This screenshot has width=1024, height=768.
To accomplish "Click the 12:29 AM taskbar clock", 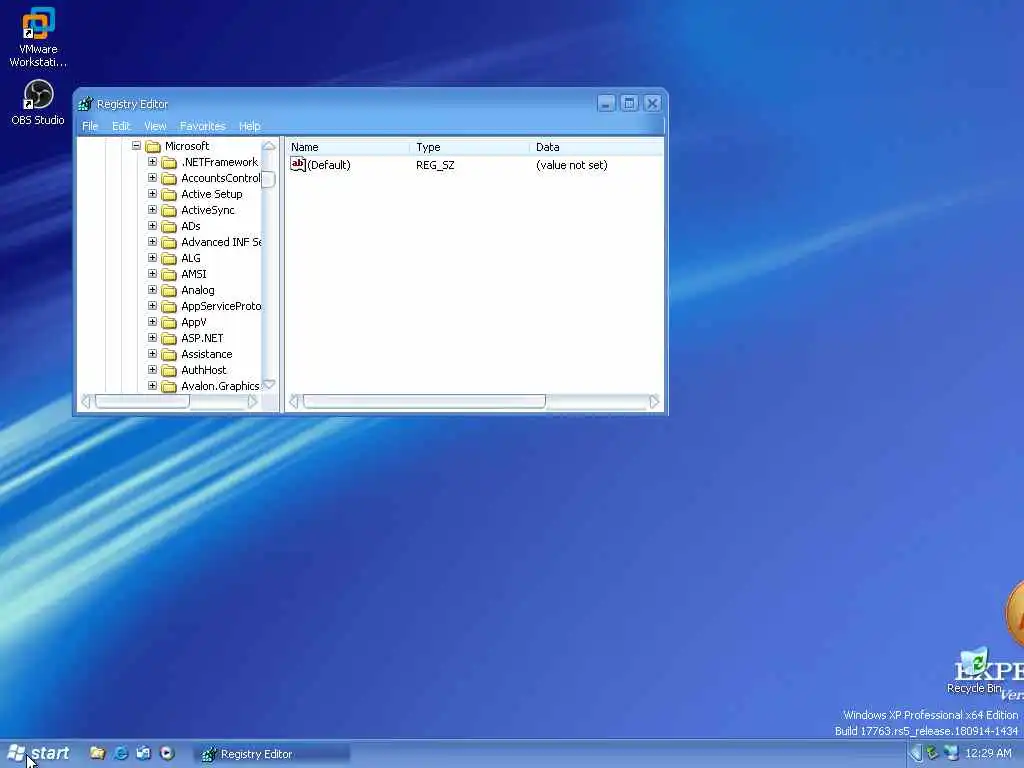I will point(988,753).
